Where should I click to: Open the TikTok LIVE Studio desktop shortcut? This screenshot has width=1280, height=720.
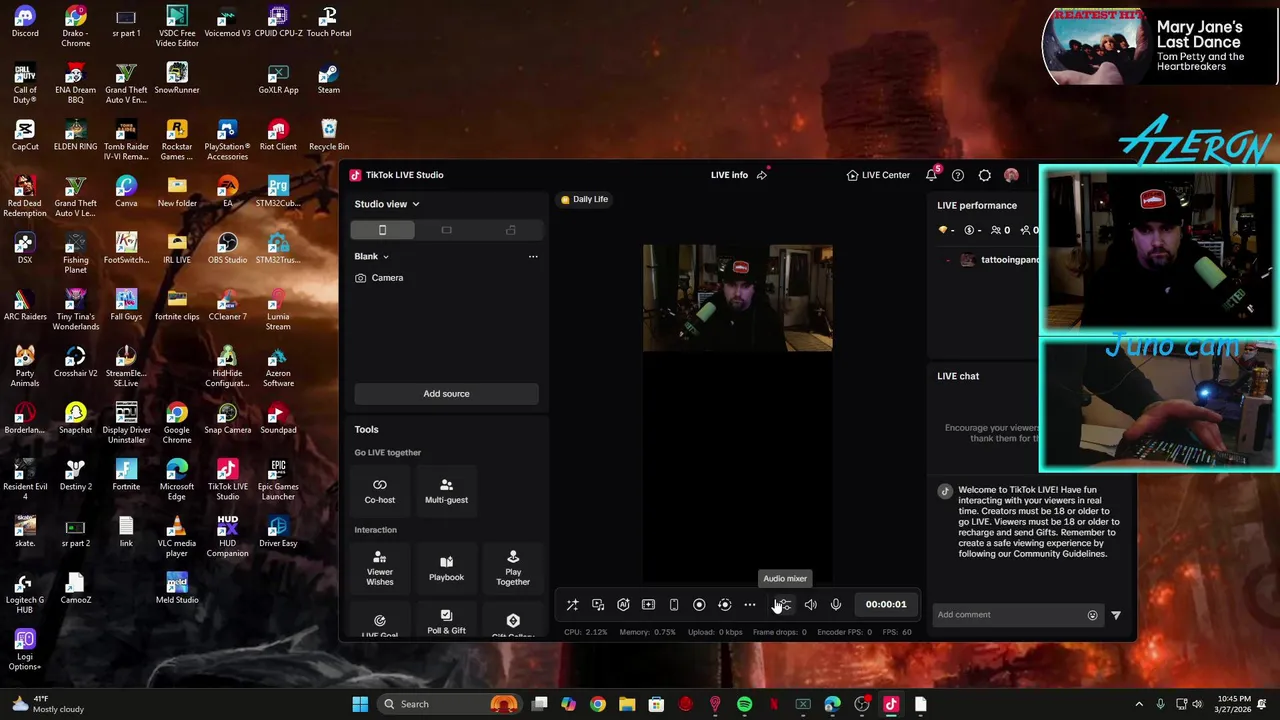point(227,480)
